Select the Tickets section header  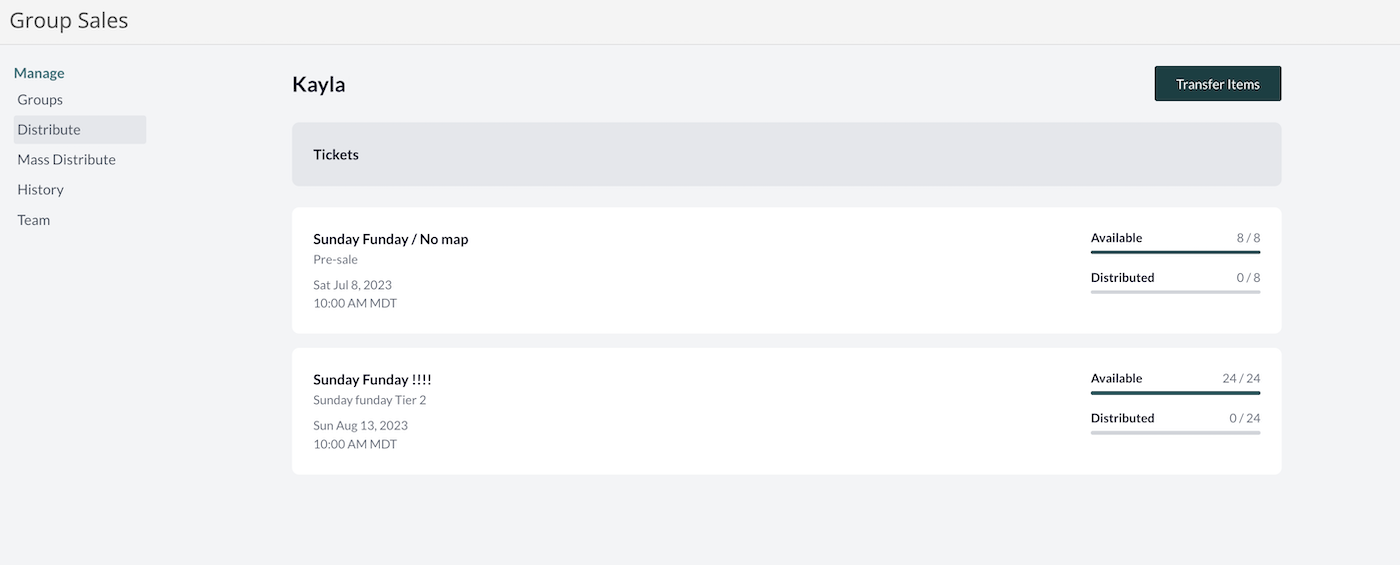coord(786,154)
